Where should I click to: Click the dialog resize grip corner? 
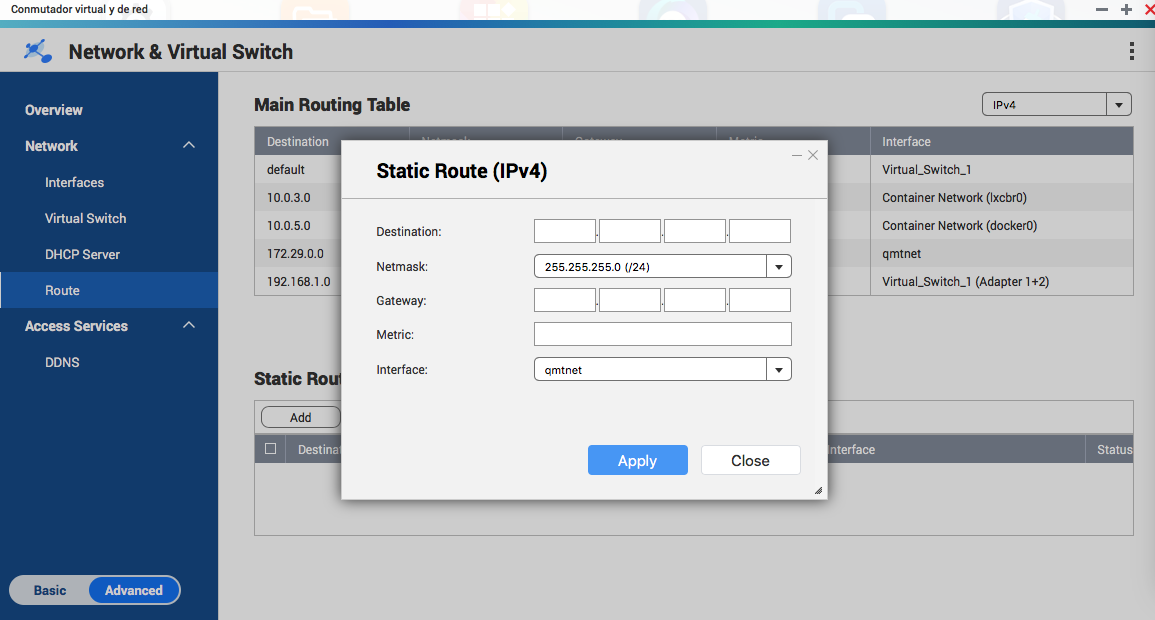point(817,490)
